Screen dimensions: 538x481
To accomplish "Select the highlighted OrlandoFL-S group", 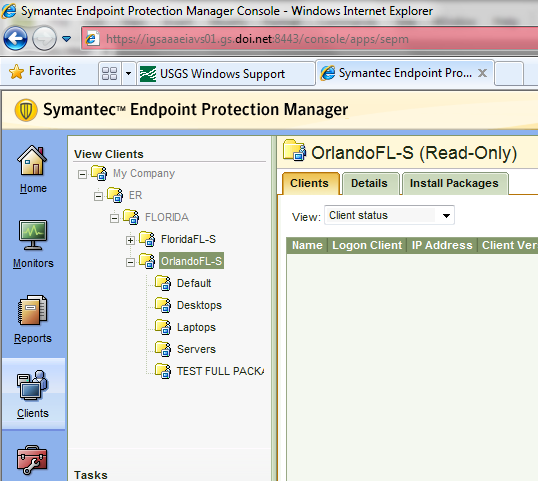I will pyautogui.click(x=191, y=261).
